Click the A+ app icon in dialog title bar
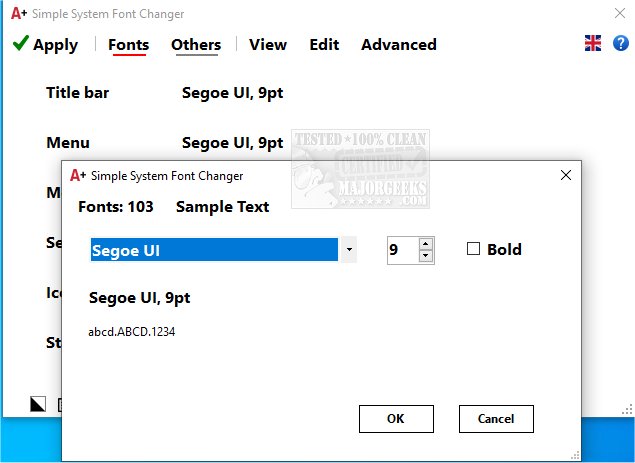 pyautogui.click(x=77, y=175)
